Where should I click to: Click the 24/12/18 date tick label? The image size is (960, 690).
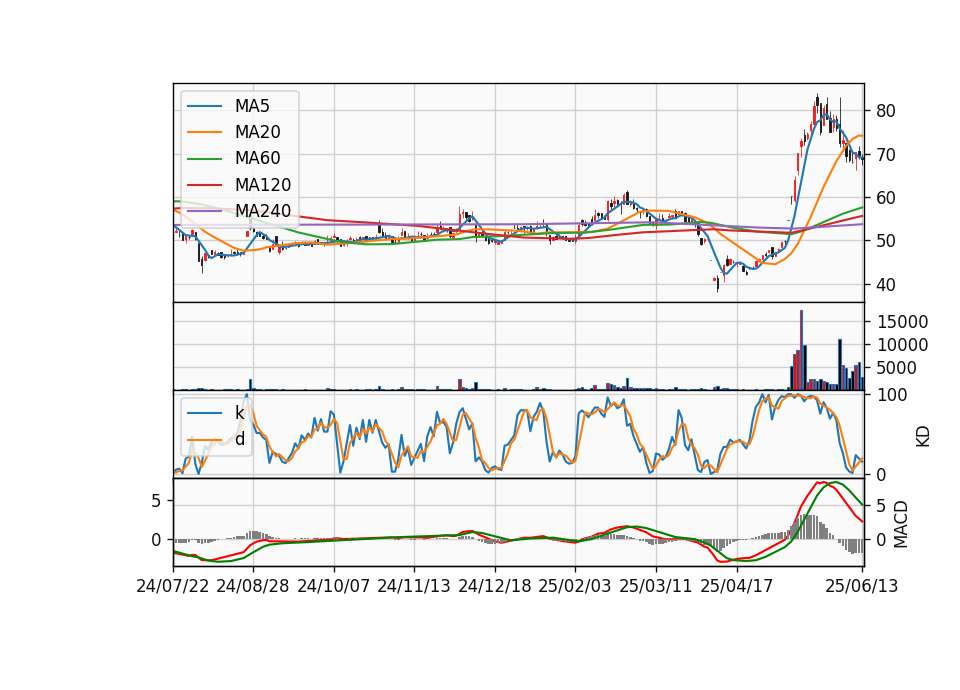click(x=495, y=587)
